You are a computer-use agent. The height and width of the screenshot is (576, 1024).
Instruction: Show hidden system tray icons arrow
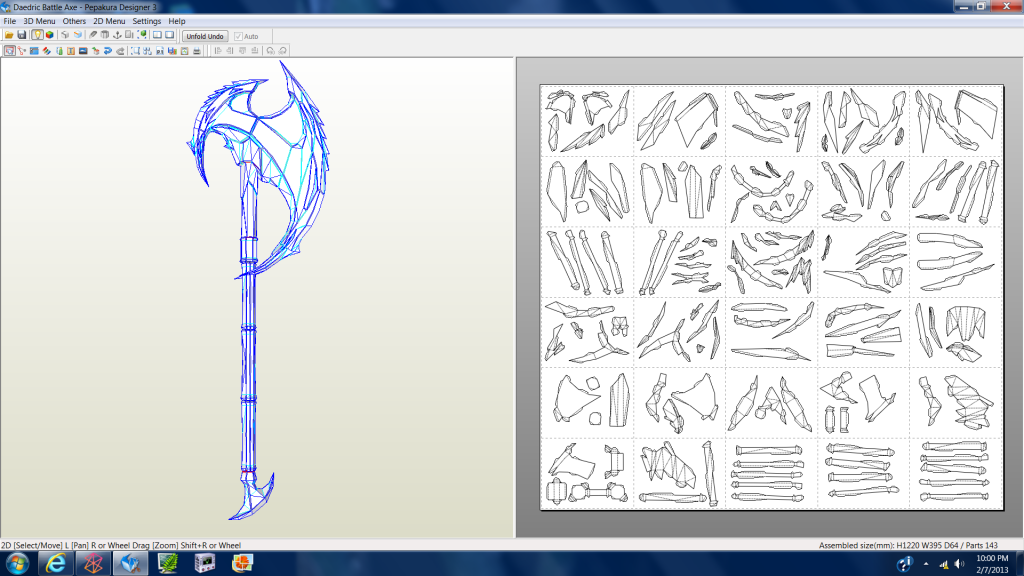coord(925,564)
